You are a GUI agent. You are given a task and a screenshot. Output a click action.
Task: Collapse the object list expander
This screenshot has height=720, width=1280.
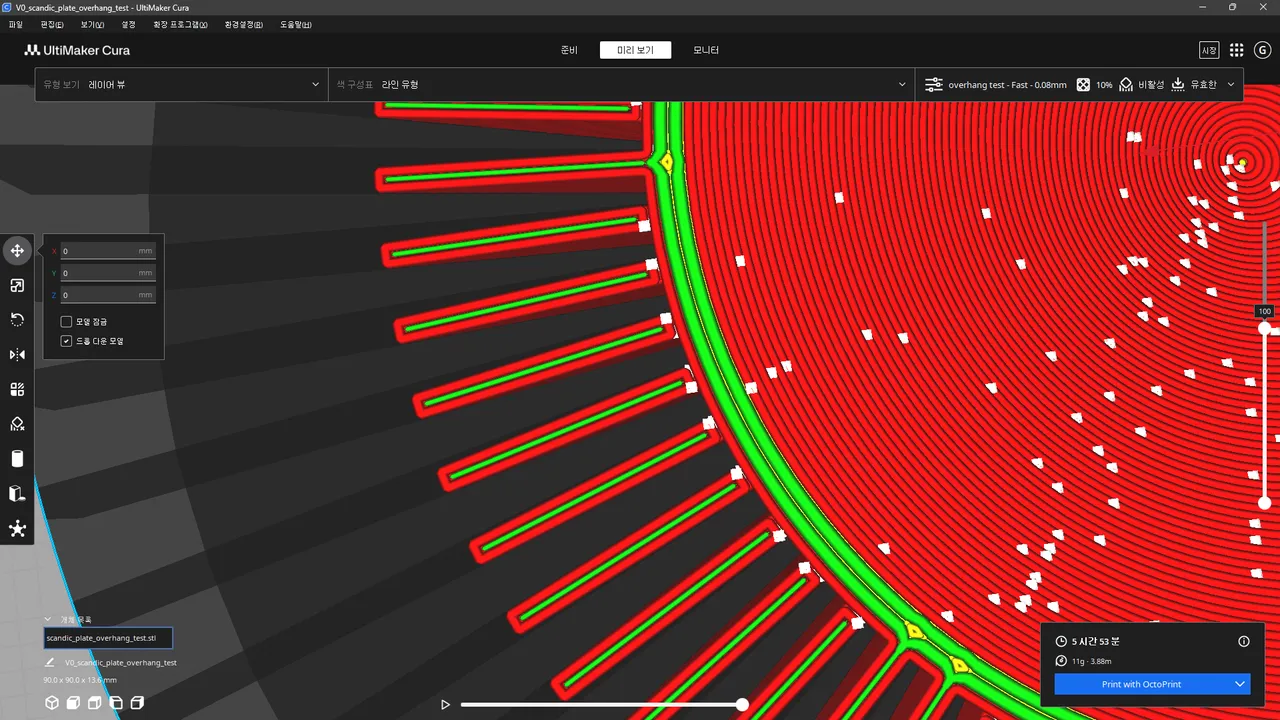[49, 620]
